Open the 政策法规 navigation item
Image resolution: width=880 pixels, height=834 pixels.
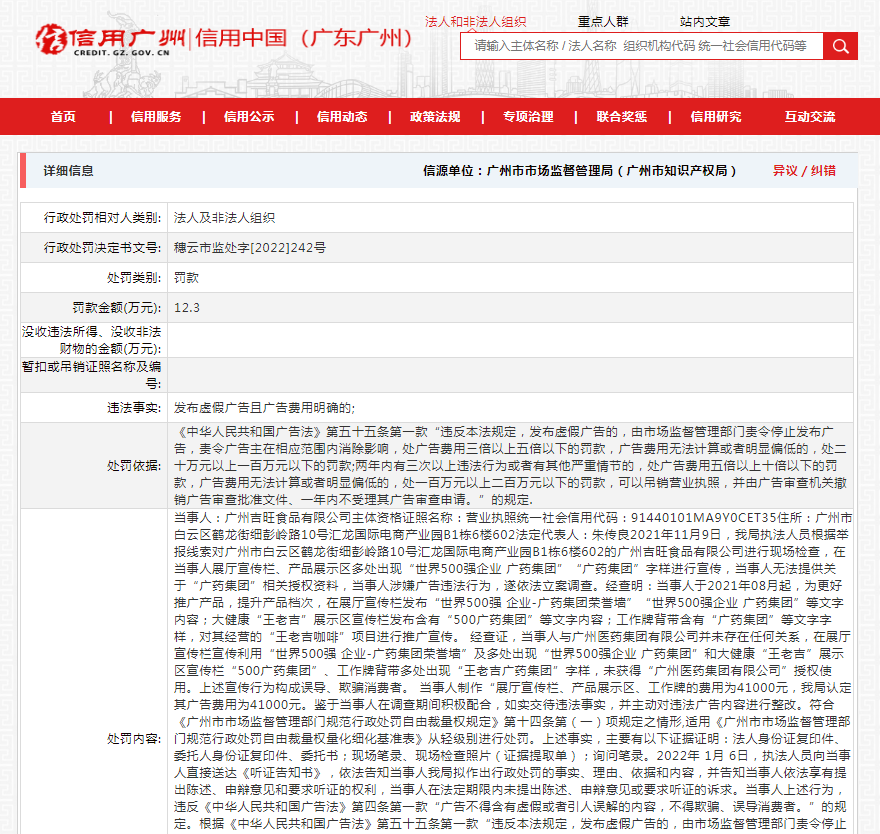(435, 117)
